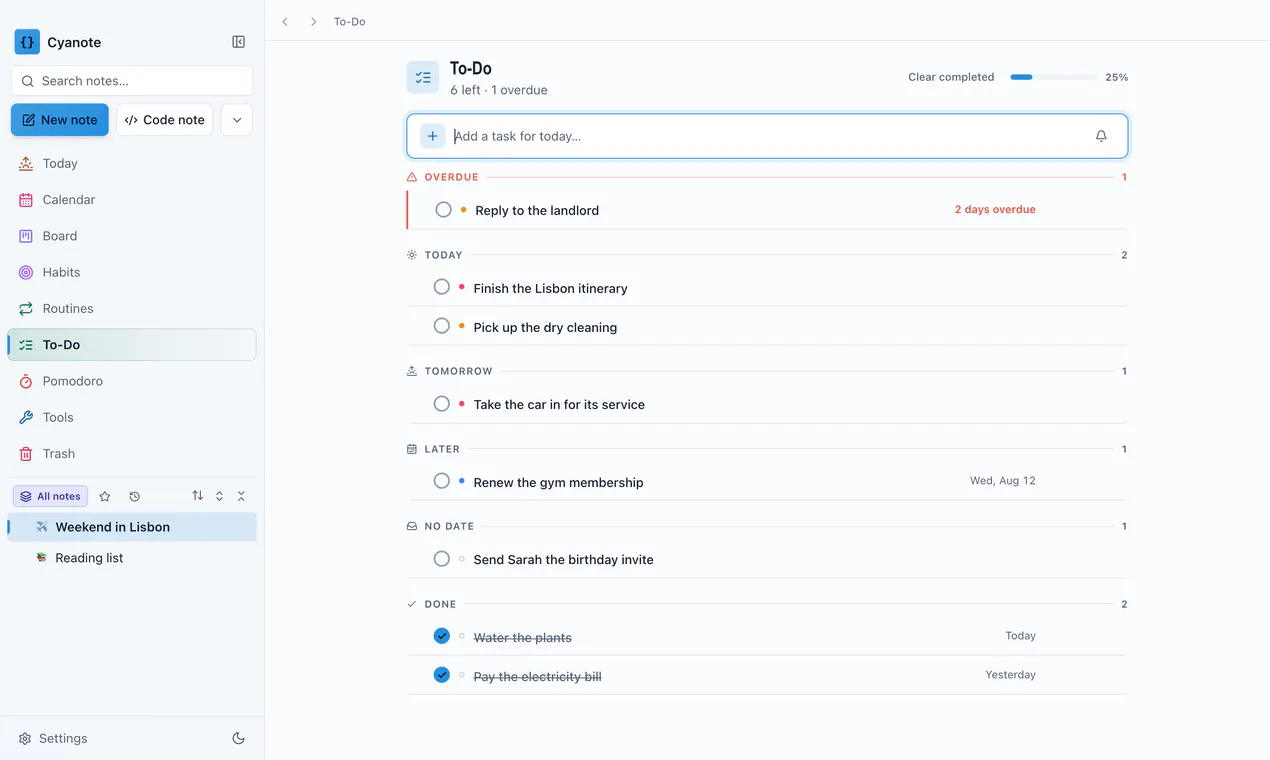Viewport: 1270px width, 760px height.
Task: Create a Code note
Action: (164, 120)
